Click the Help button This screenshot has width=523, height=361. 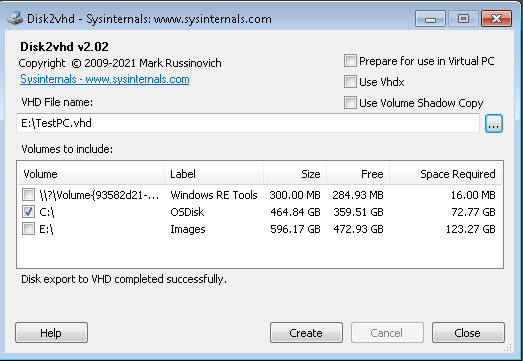pos(51,333)
